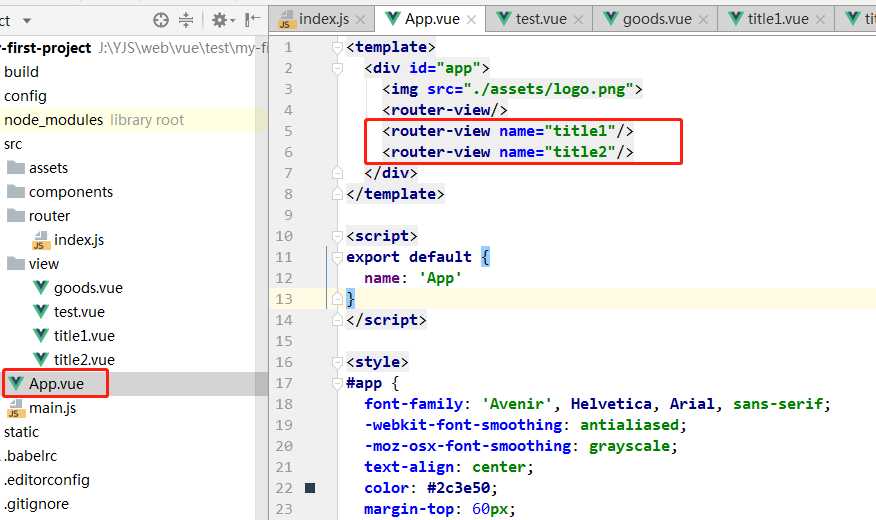Click the assets folder icon
876x520 pixels.
[16, 168]
